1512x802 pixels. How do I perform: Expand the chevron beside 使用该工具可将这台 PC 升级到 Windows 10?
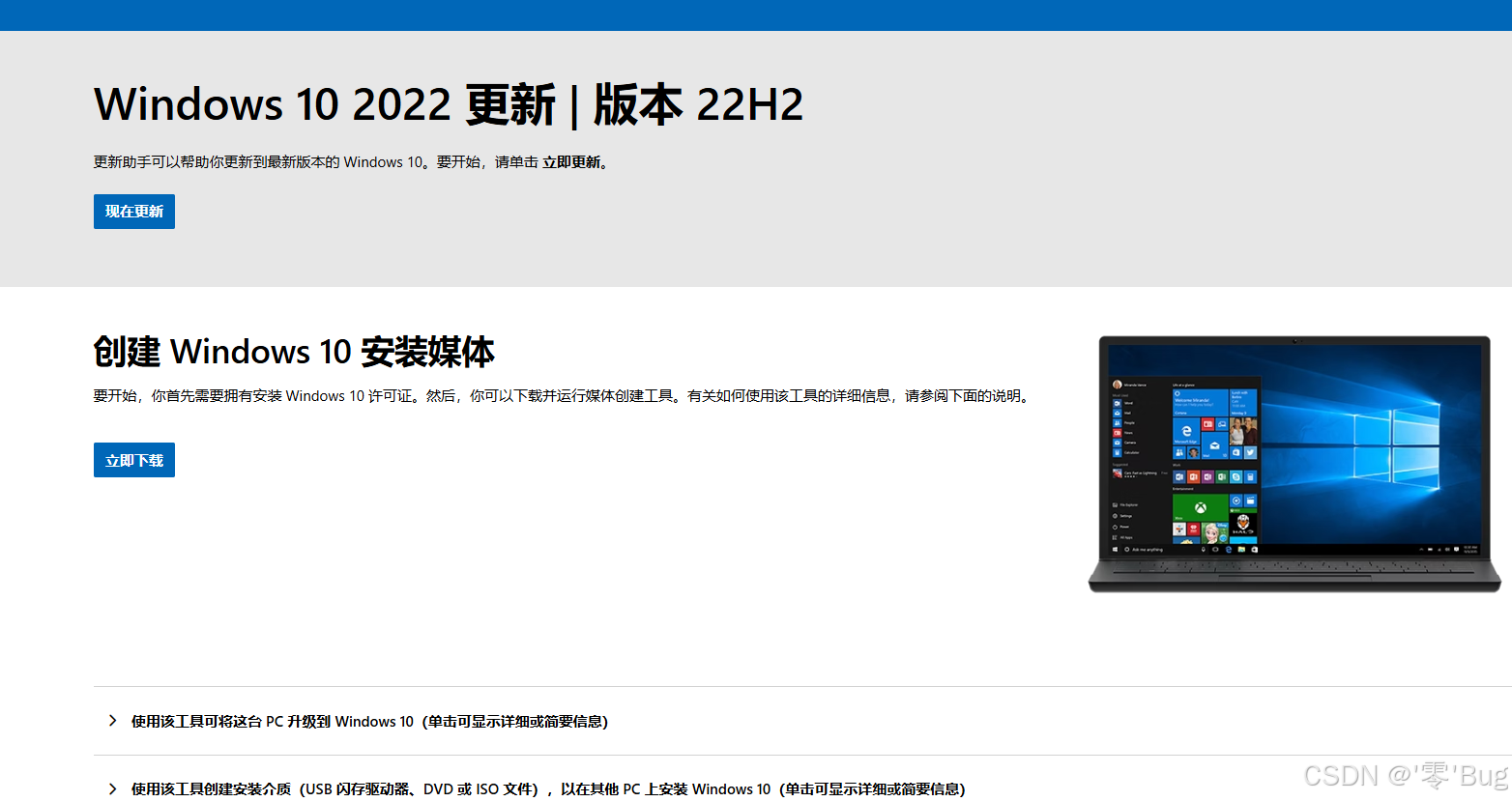tap(112, 721)
